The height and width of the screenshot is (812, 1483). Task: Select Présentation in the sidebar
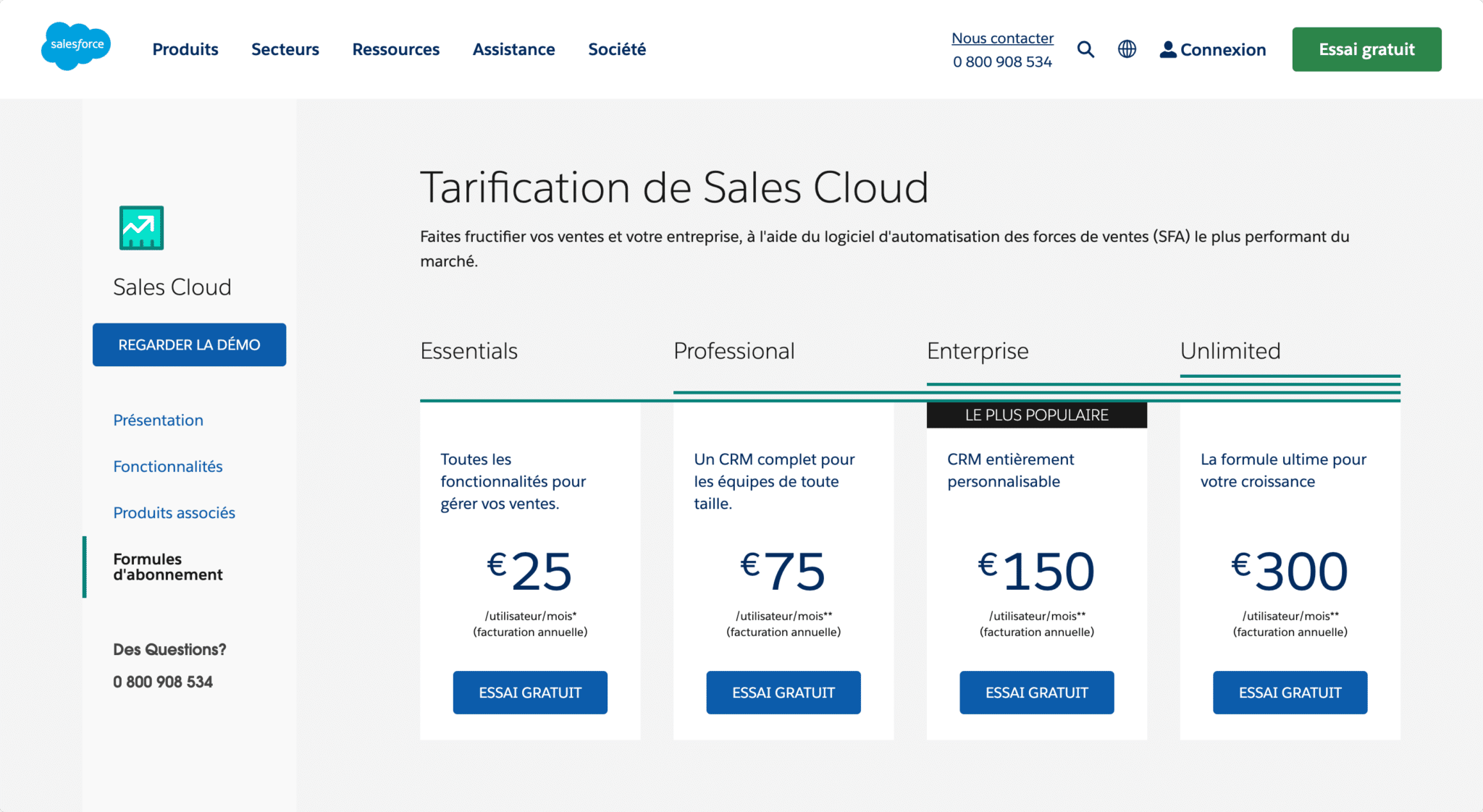pos(157,420)
